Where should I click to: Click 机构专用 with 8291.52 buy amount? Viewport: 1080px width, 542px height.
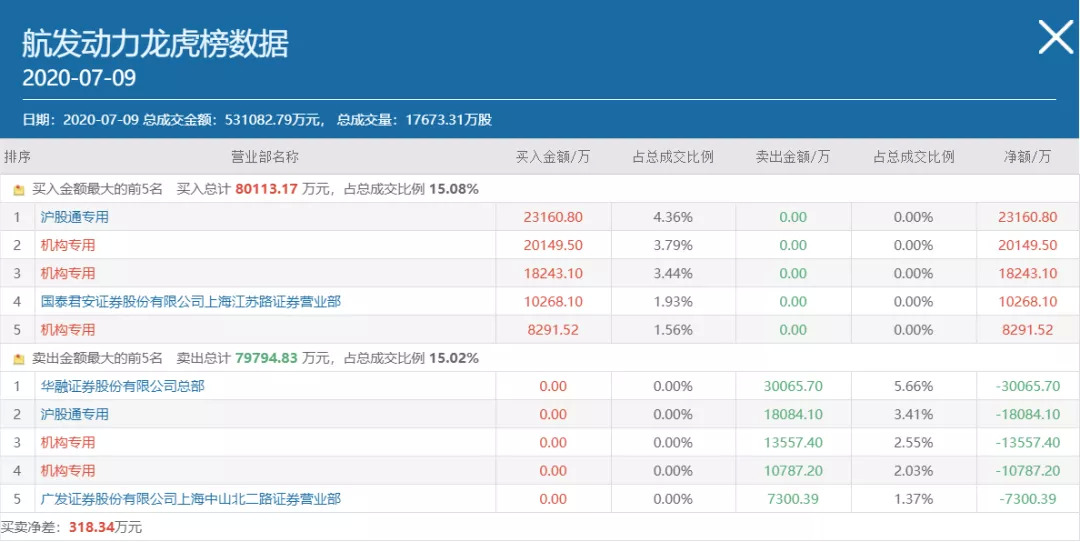click(x=68, y=330)
